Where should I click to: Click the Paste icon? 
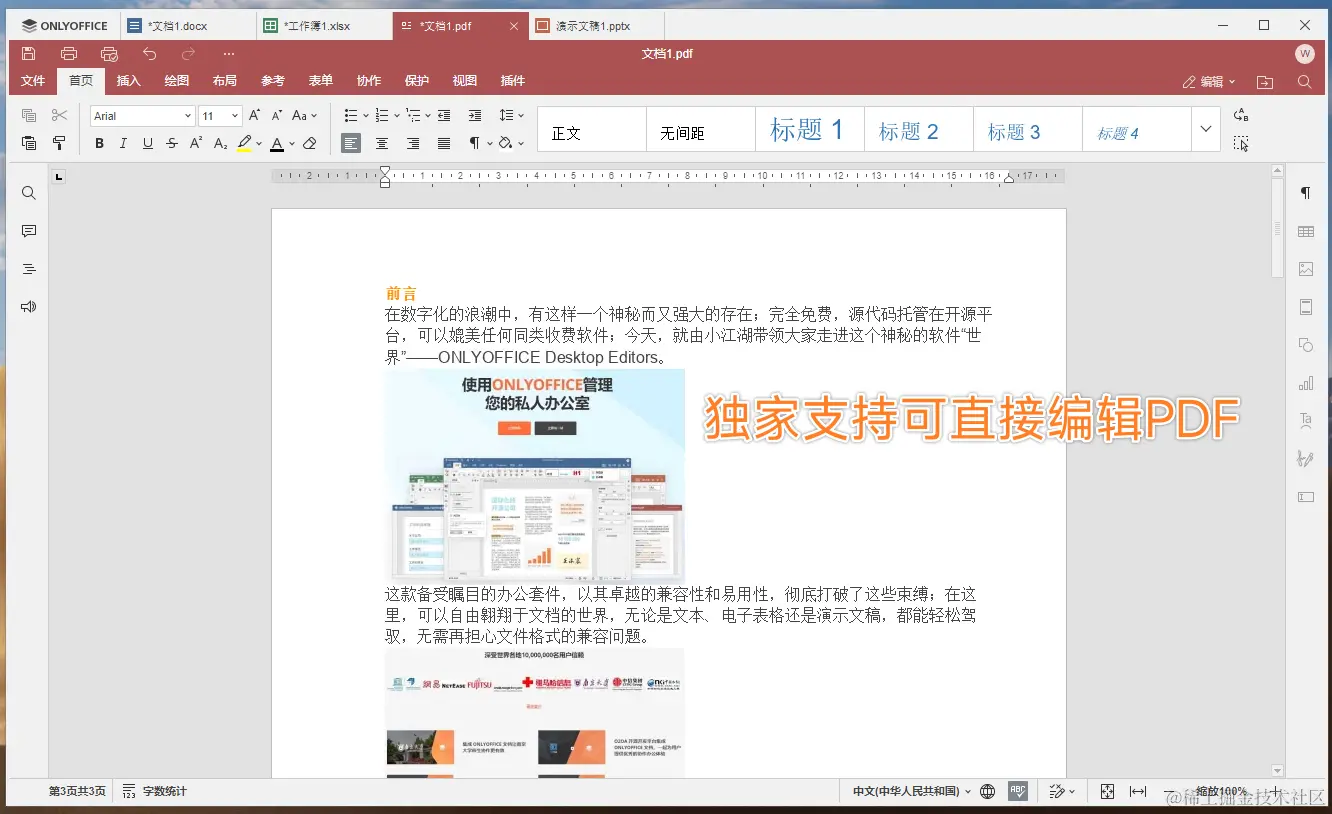pyautogui.click(x=29, y=143)
